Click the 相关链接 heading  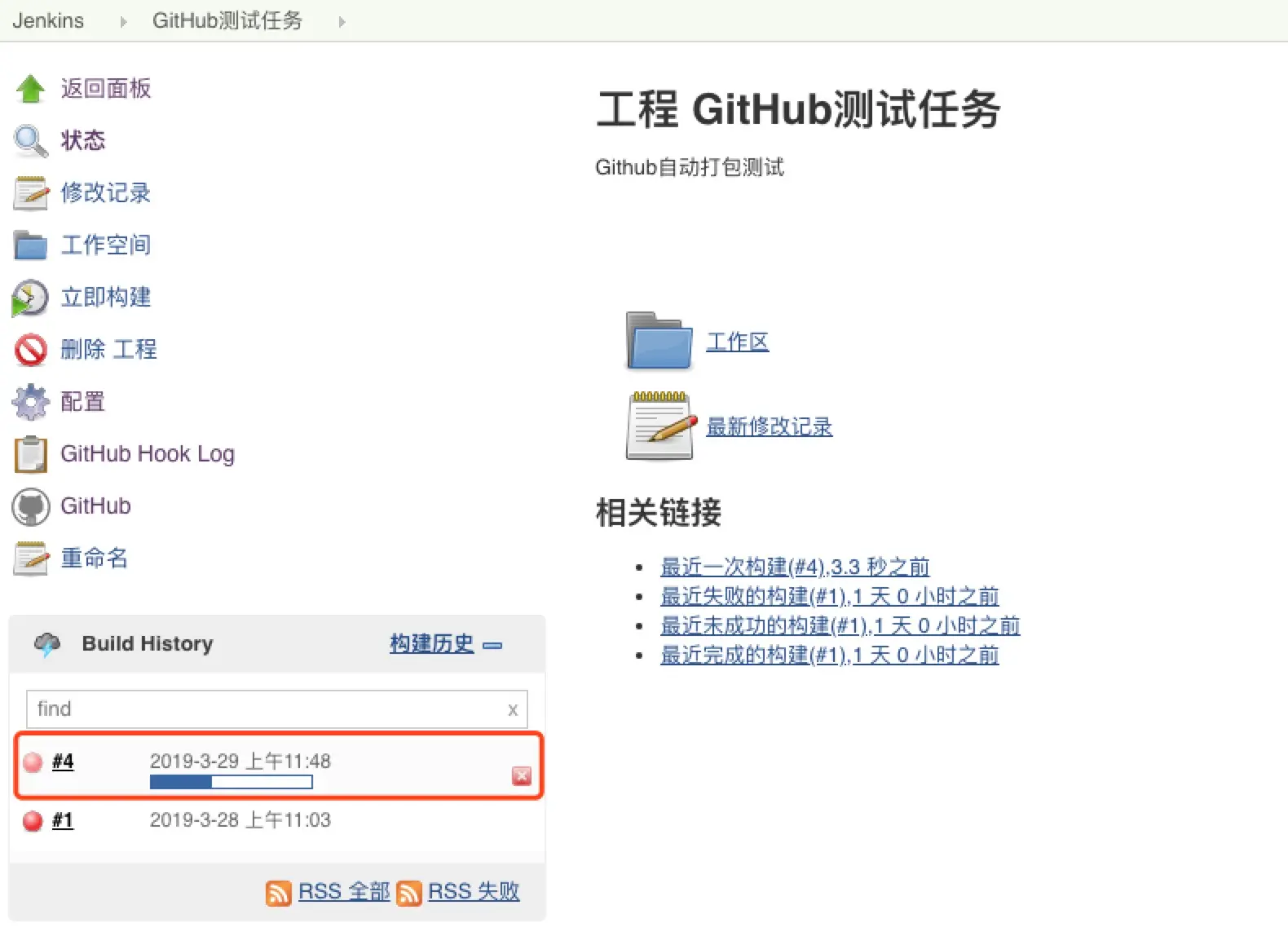click(x=659, y=512)
